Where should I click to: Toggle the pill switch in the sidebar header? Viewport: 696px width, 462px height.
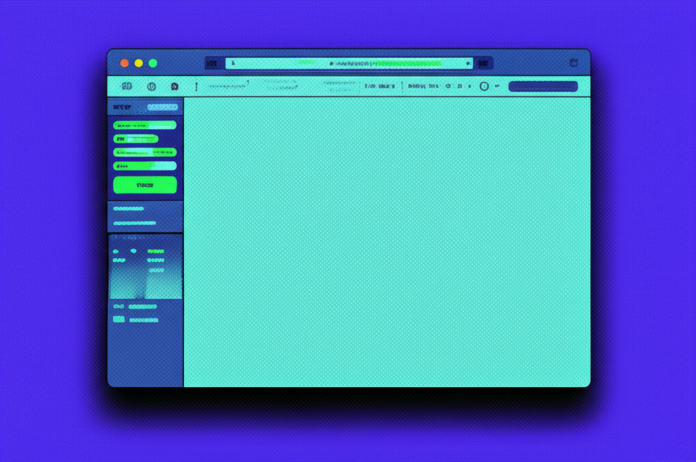pyautogui.click(x=162, y=107)
